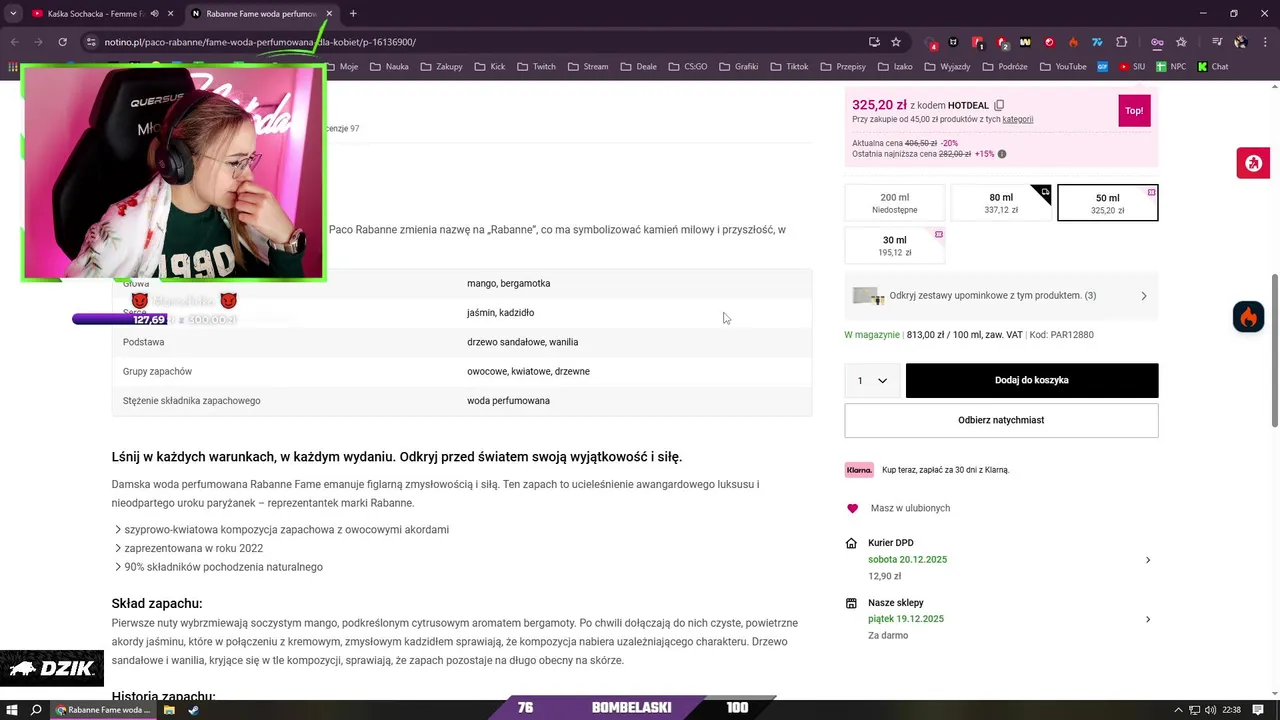
Task: Reload the Notino page
Action: click(x=62, y=42)
